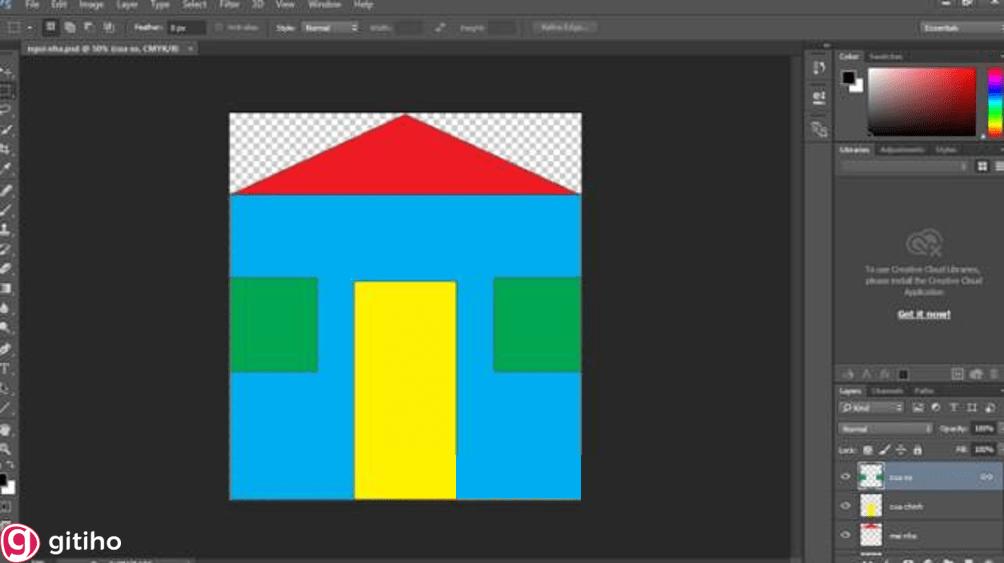This screenshot has width=1004, height=563.
Task: Close the open document tab
Action: tap(190, 49)
